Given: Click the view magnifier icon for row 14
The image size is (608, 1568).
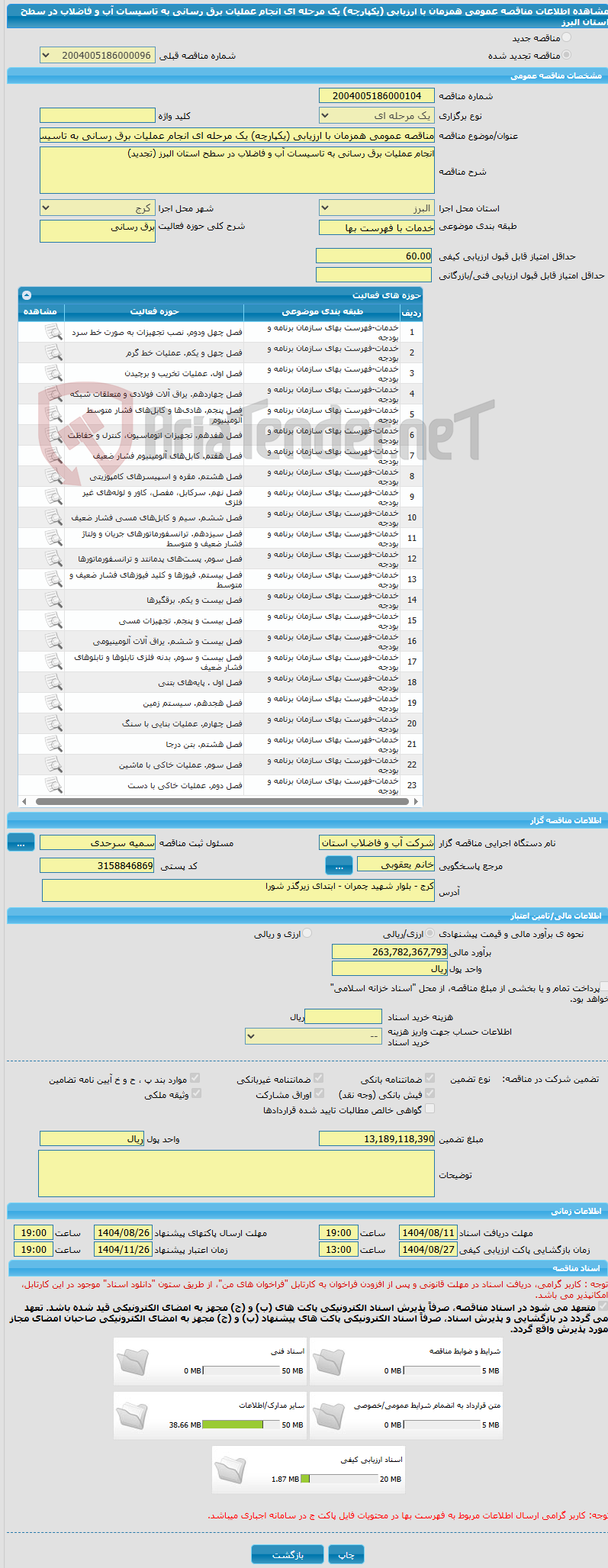Looking at the screenshot, I should coord(53,600).
